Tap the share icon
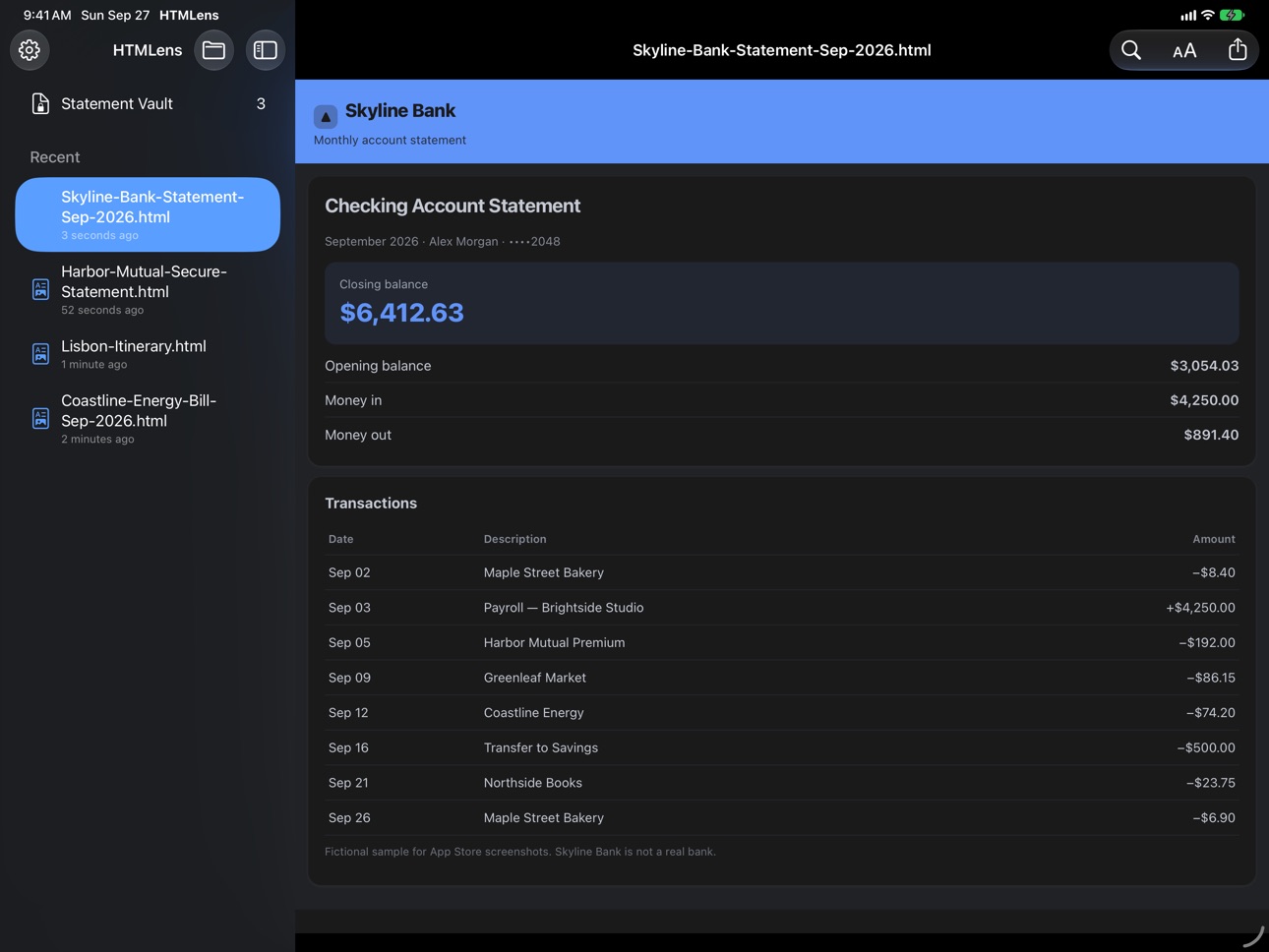The width and height of the screenshot is (1269, 952). (1238, 49)
